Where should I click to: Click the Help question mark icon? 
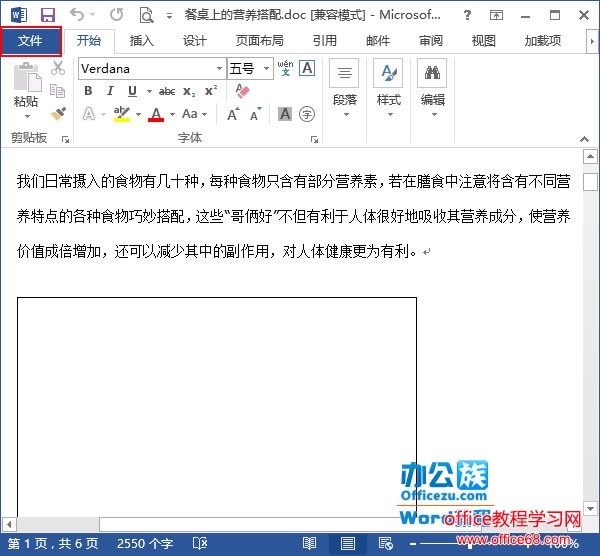pos(467,15)
